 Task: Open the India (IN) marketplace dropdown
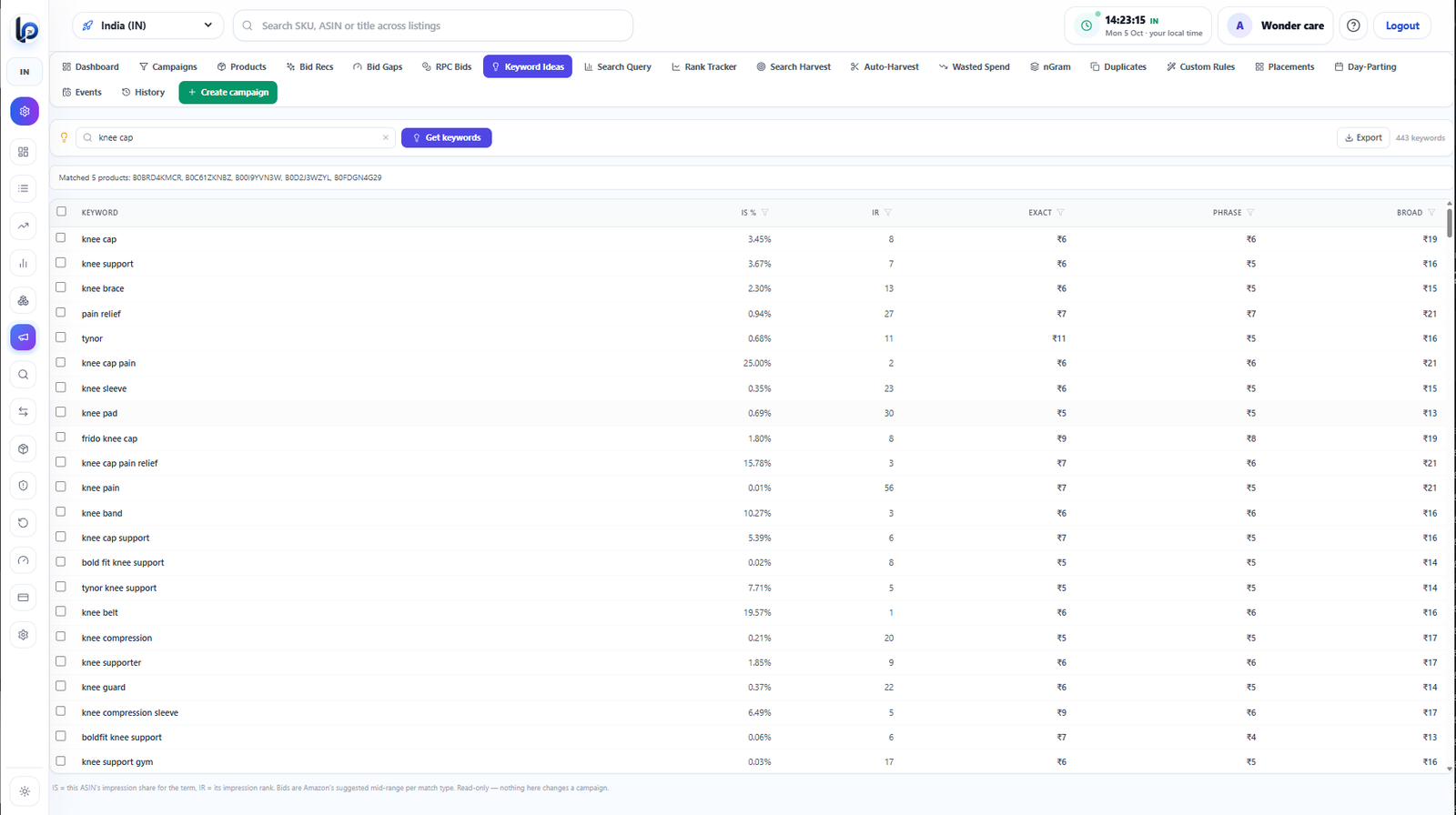147,25
